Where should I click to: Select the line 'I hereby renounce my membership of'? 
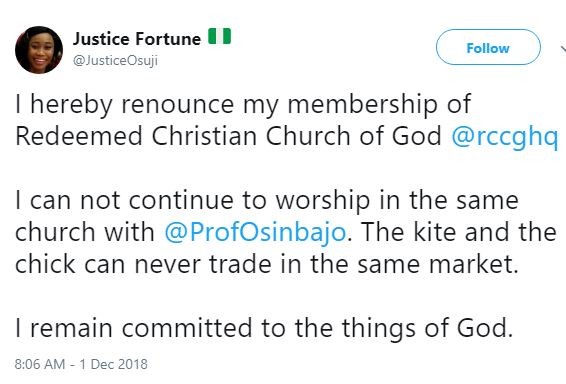pos(243,105)
